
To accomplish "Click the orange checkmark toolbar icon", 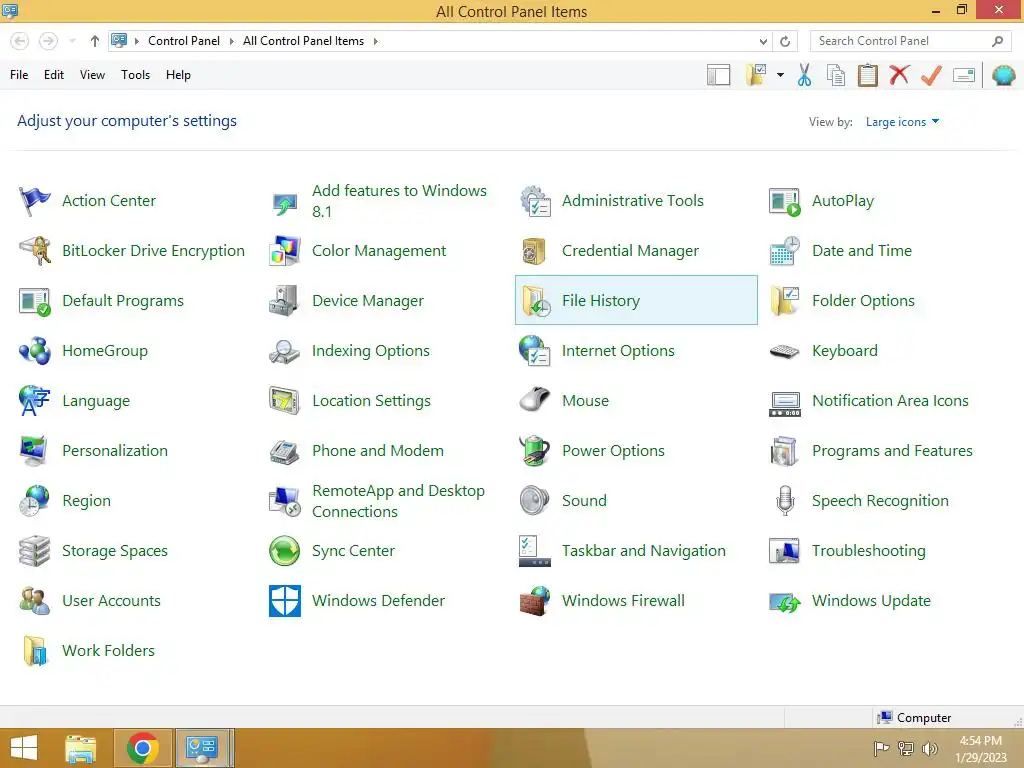I will pyautogui.click(x=931, y=75).
